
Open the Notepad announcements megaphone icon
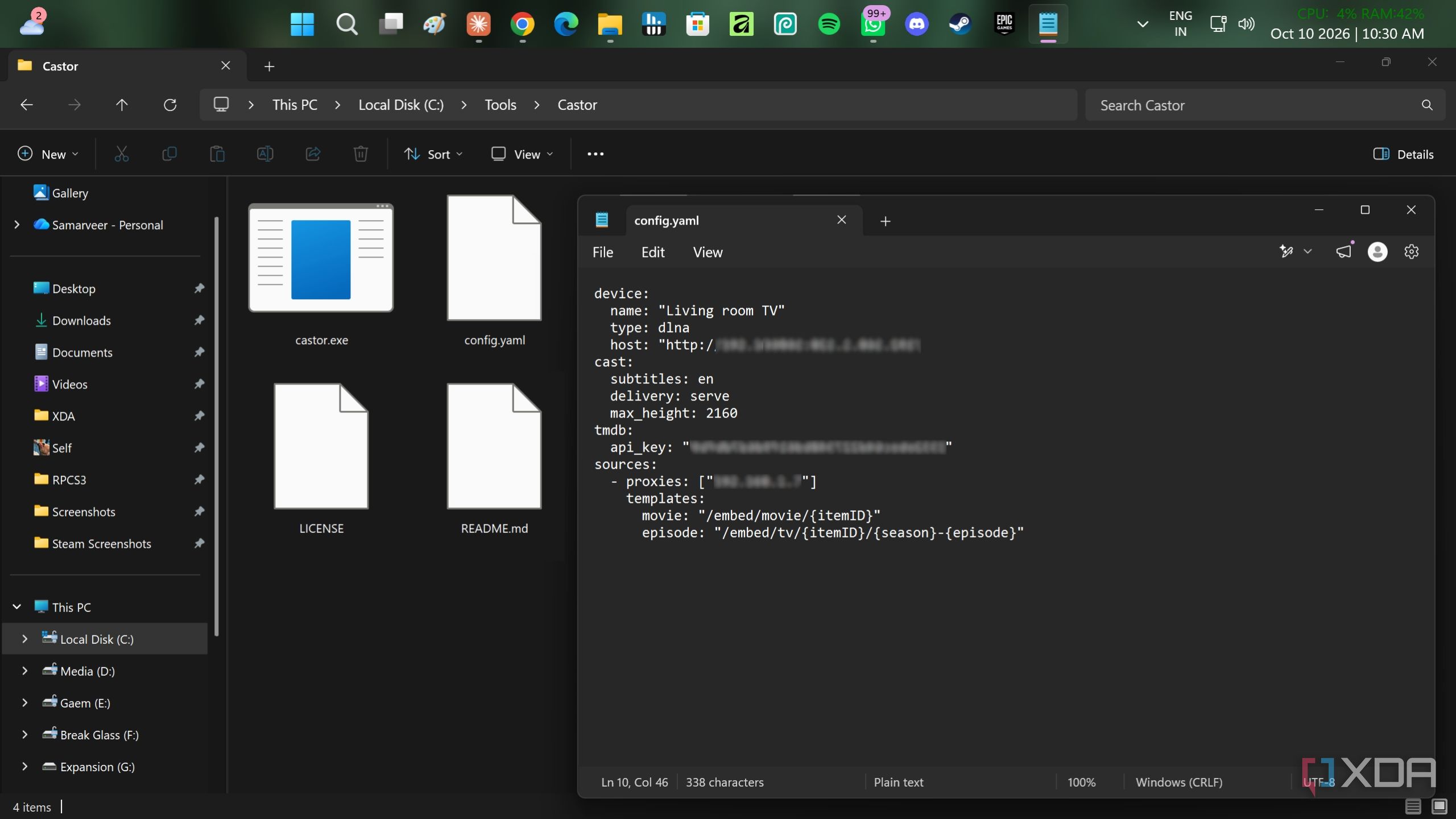point(1343,251)
